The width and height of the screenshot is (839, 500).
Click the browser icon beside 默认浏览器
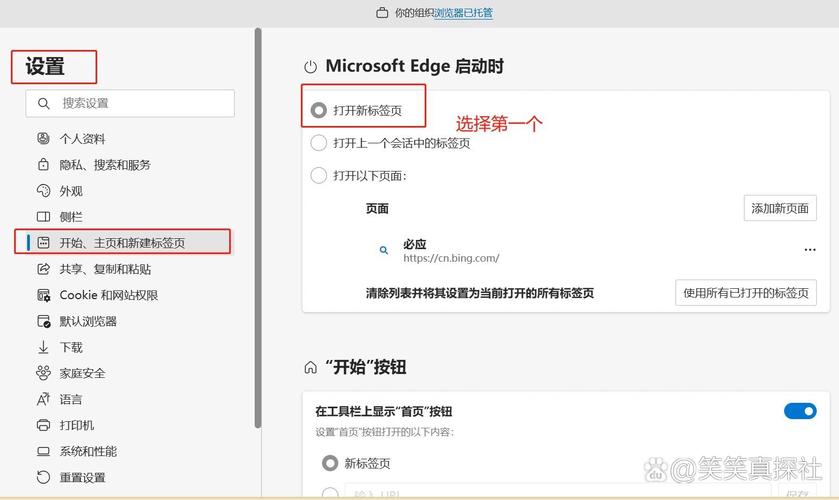point(43,321)
